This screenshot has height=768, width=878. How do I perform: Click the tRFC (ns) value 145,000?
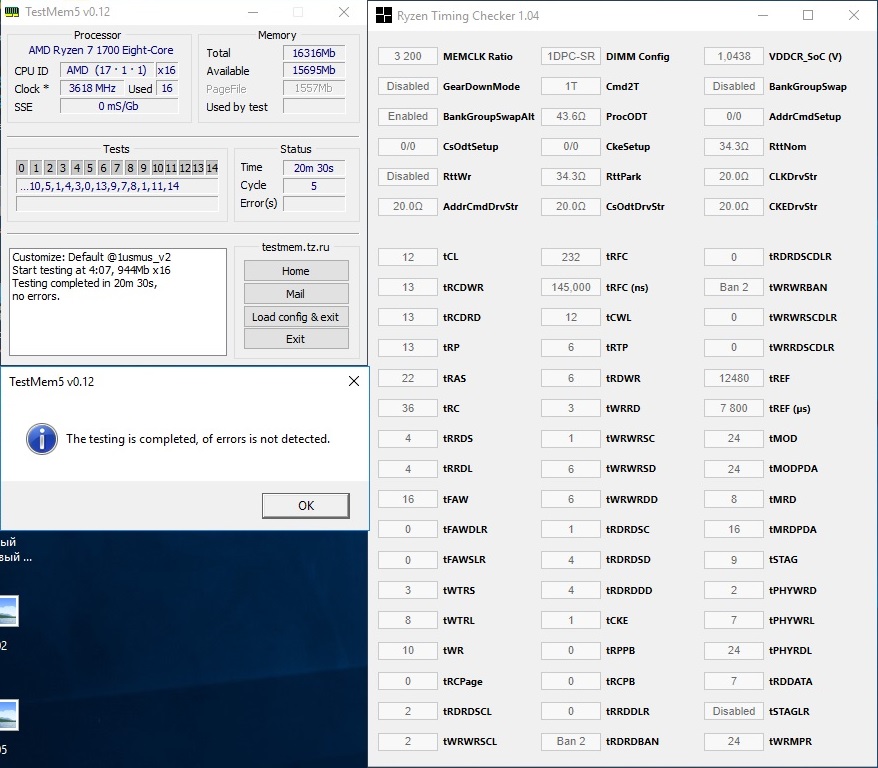click(x=571, y=287)
